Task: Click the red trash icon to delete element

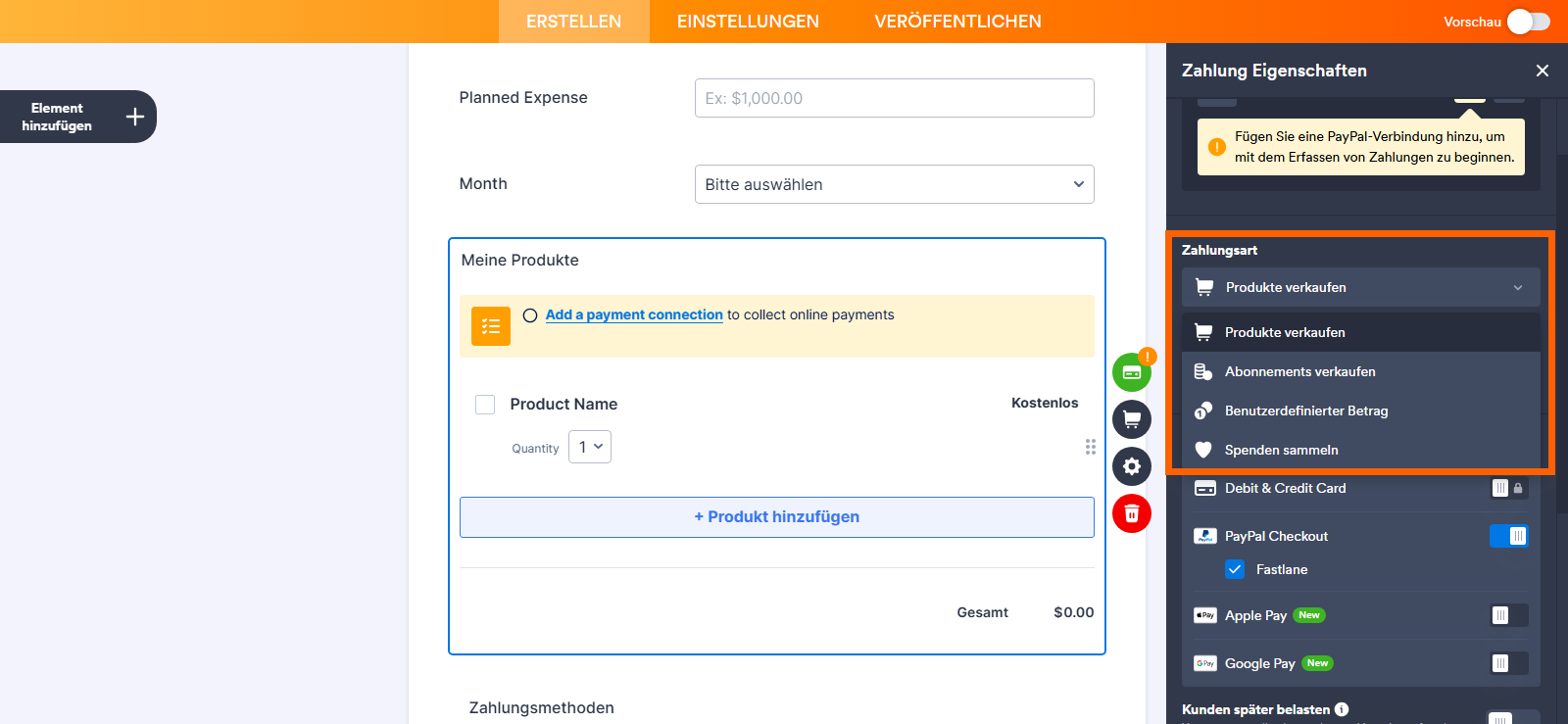Action: click(1131, 513)
